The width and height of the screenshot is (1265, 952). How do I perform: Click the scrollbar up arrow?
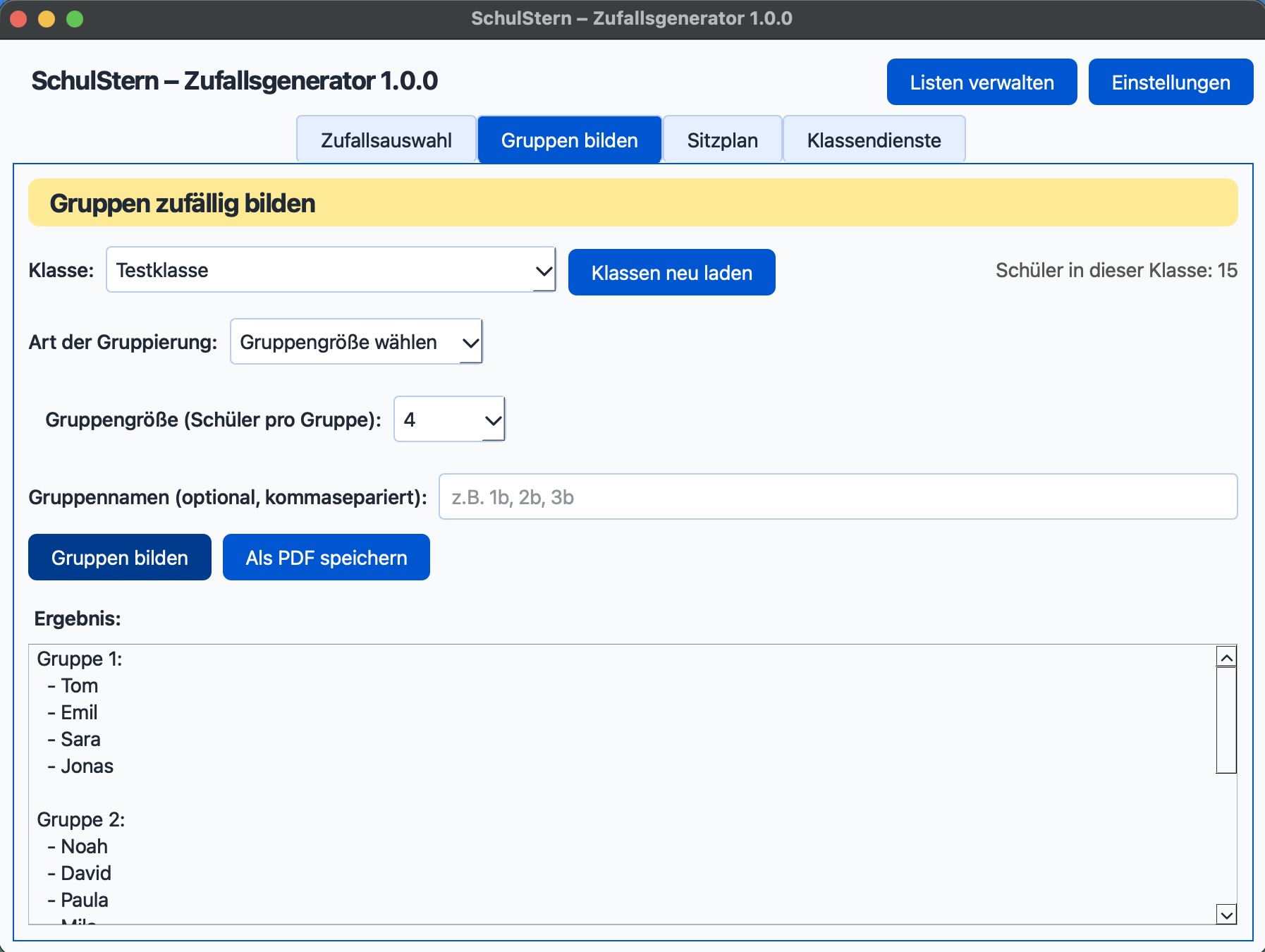1226,655
